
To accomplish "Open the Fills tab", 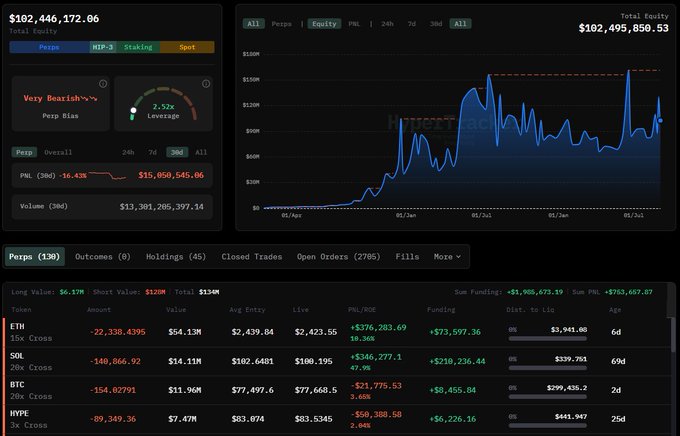I will (x=407, y=256).
